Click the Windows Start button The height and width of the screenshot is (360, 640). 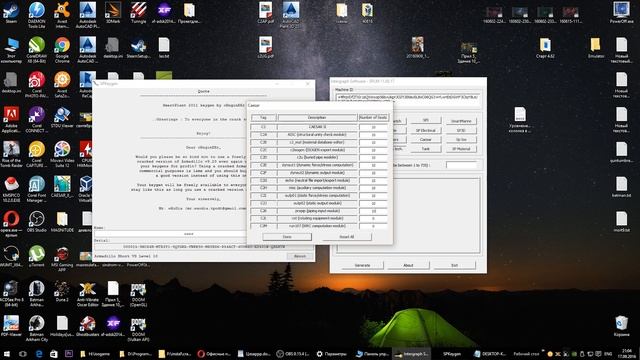pos(7,354)
